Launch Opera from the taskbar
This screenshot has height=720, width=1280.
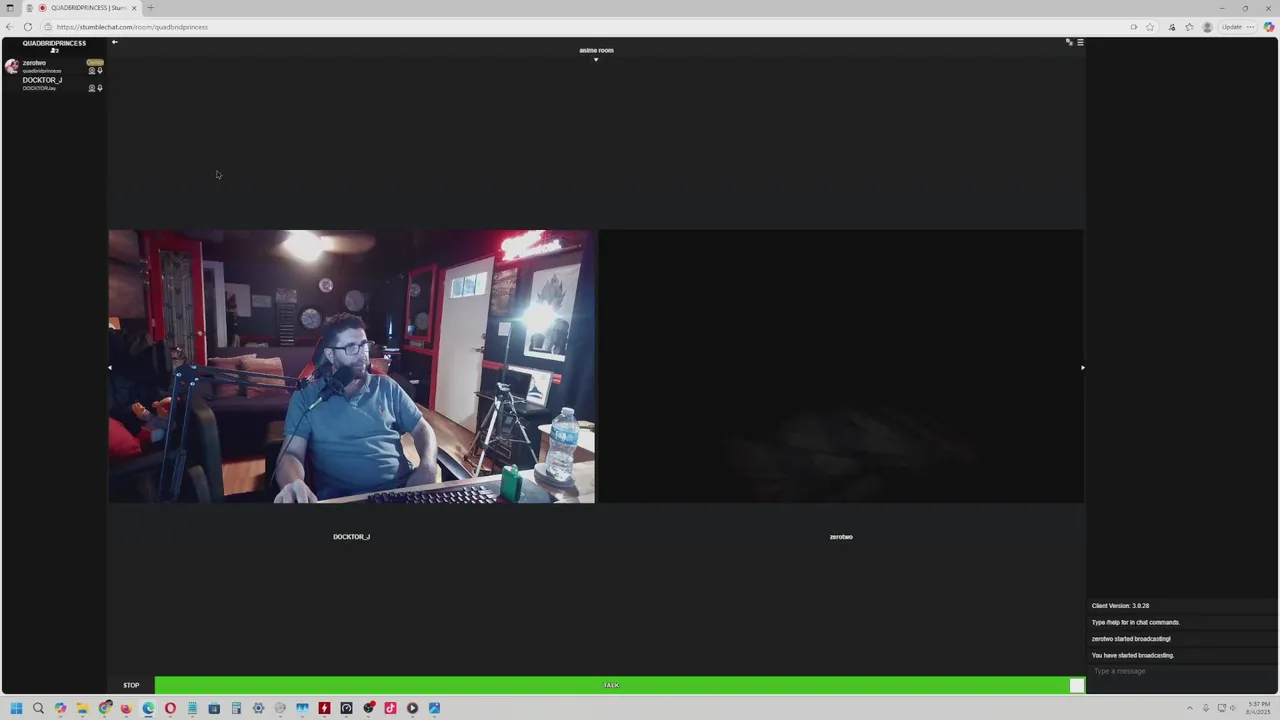click(170, 708)
